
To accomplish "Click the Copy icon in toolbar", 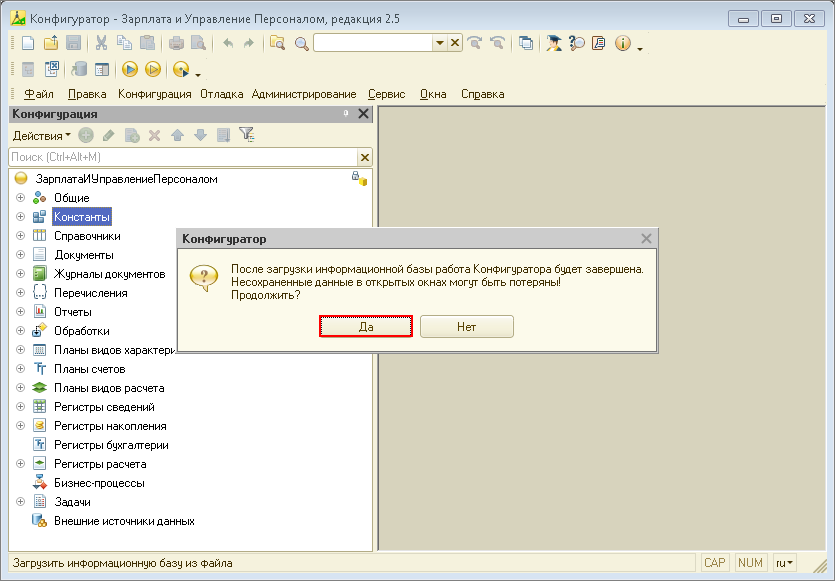I will click(124, 43).
